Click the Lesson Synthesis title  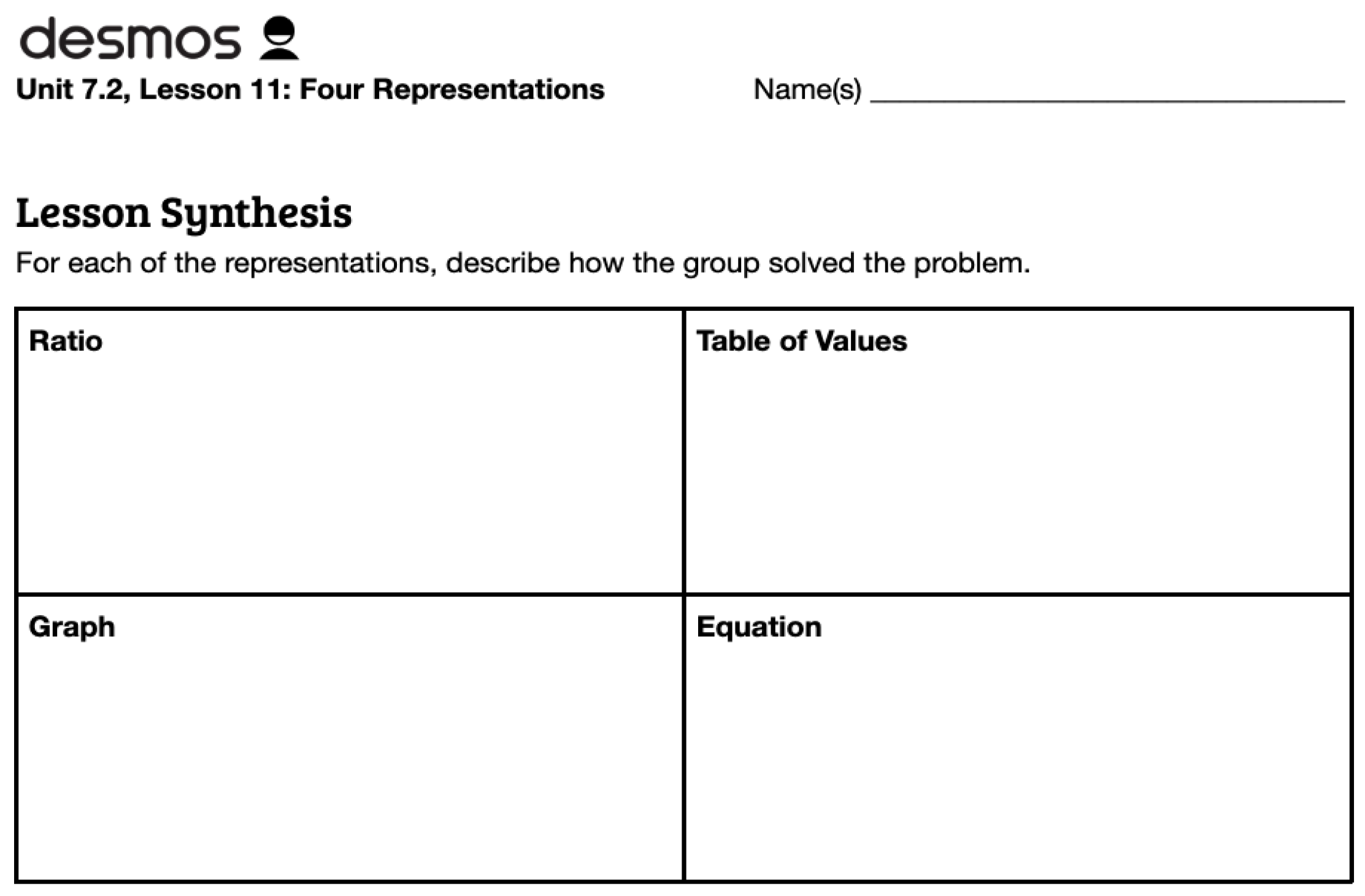coord(184,214)
